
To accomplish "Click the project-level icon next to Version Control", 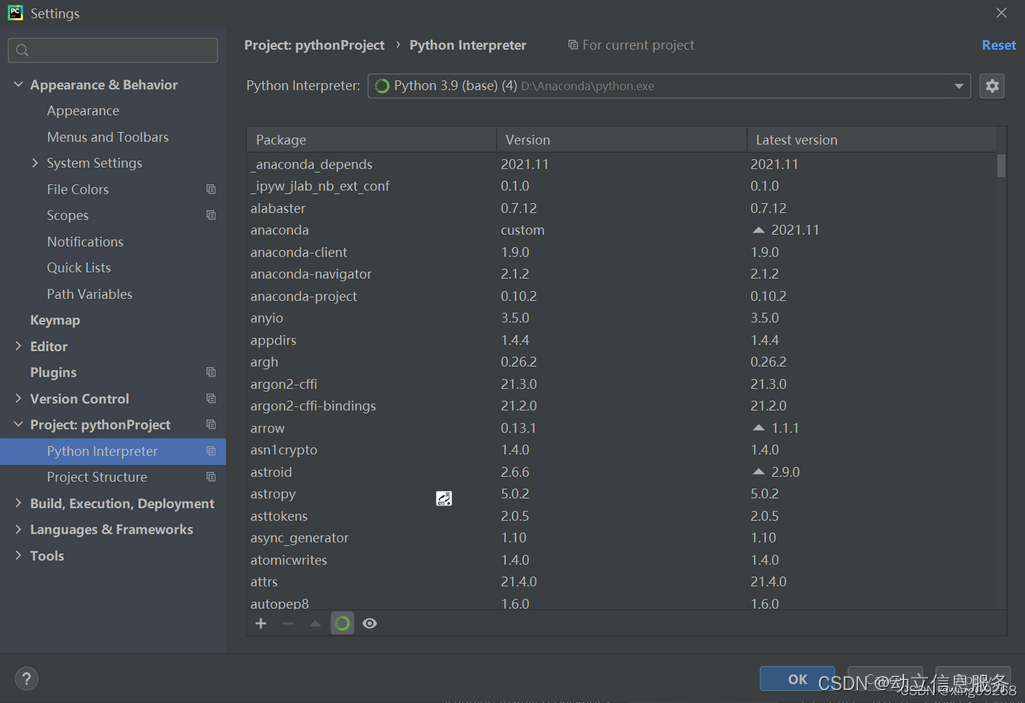I will (x=211, y=398).
